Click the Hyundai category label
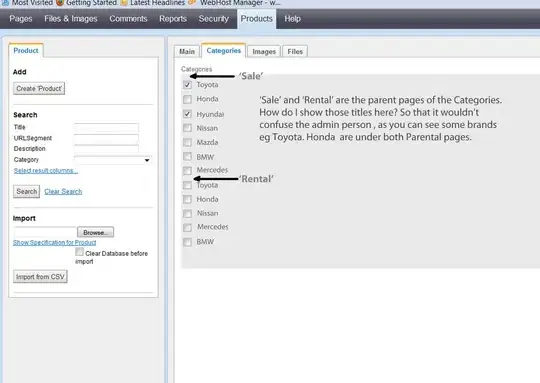Screen dimensions: 540x383 (210, 114)
